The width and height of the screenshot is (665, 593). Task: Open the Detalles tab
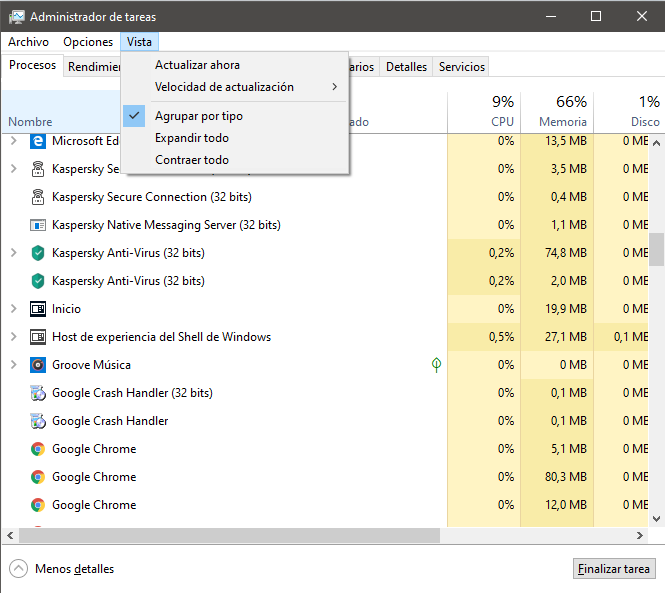coord(406,67)
